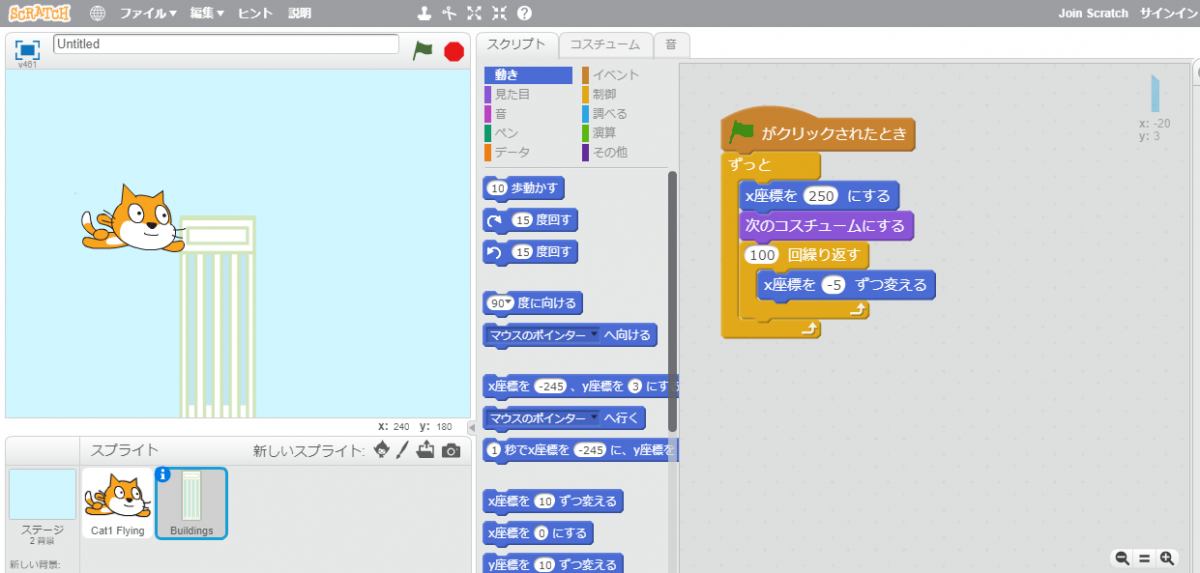Open the ファイル menu dropdown
This screenshot has height=573, width=1200.
point(148,14)
